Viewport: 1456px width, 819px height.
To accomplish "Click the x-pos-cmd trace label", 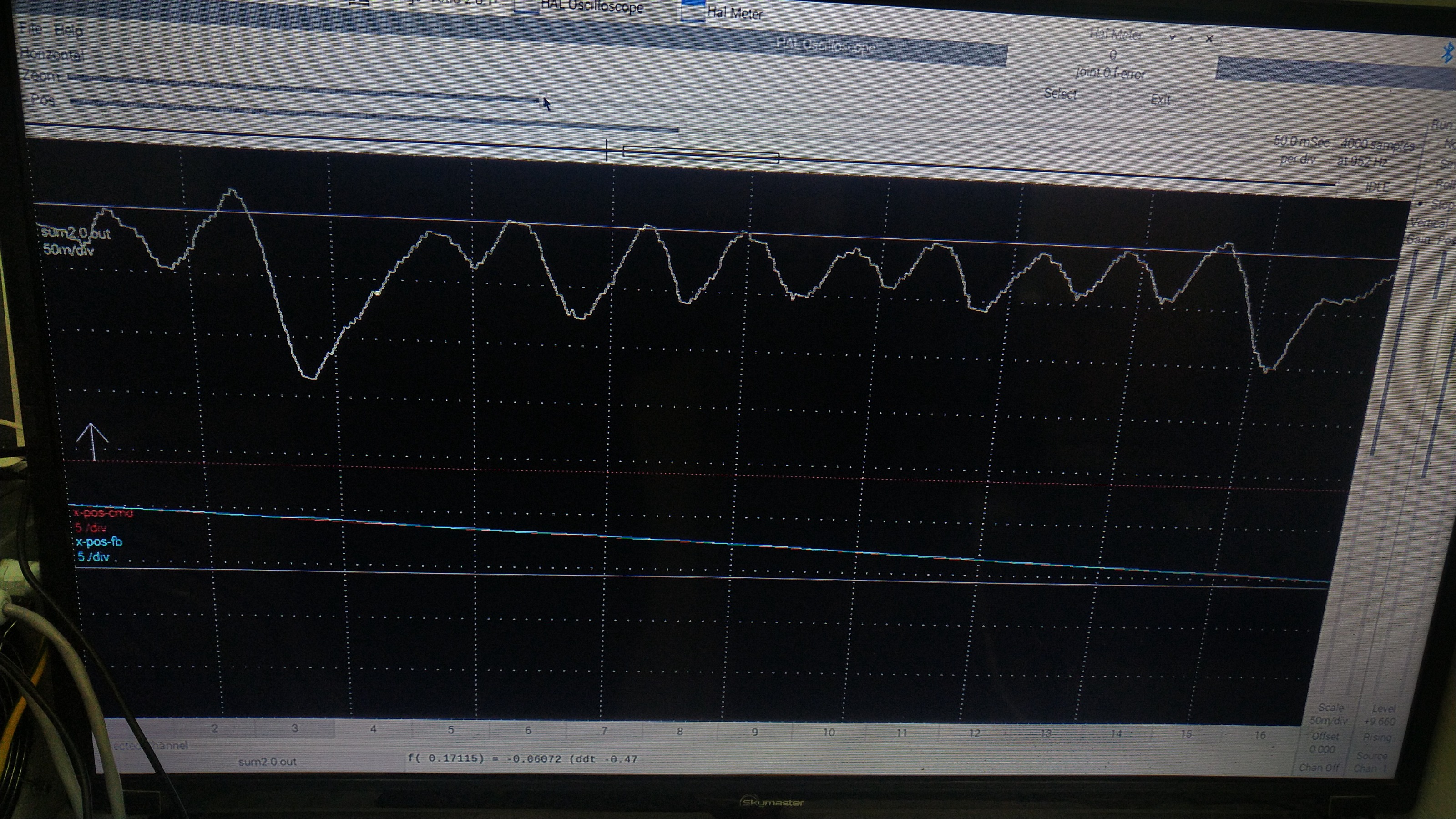I will 103,513.
